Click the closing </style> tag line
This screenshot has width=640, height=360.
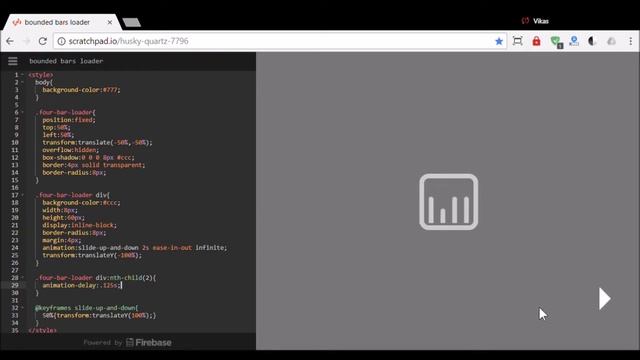[42, 330]
